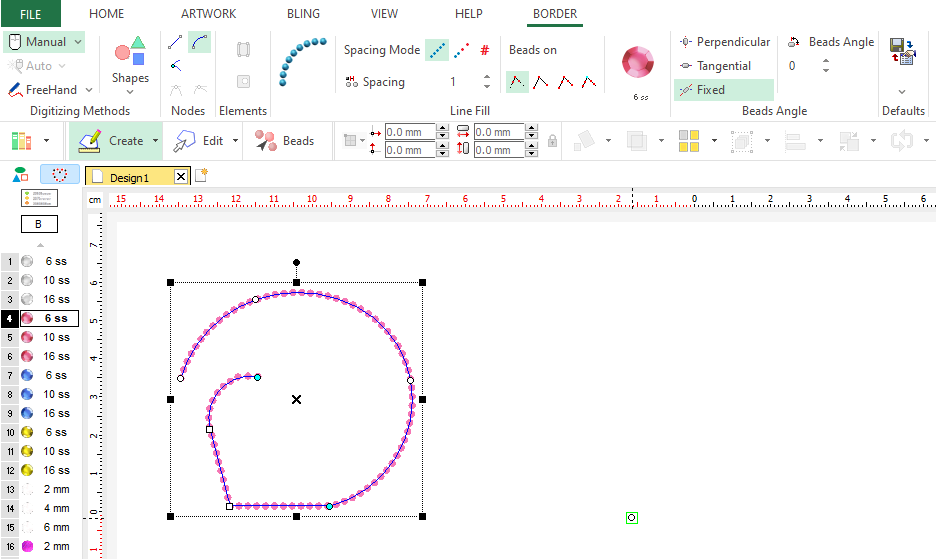Choose the red hash spacing mode icon

(x=485, y=50)
